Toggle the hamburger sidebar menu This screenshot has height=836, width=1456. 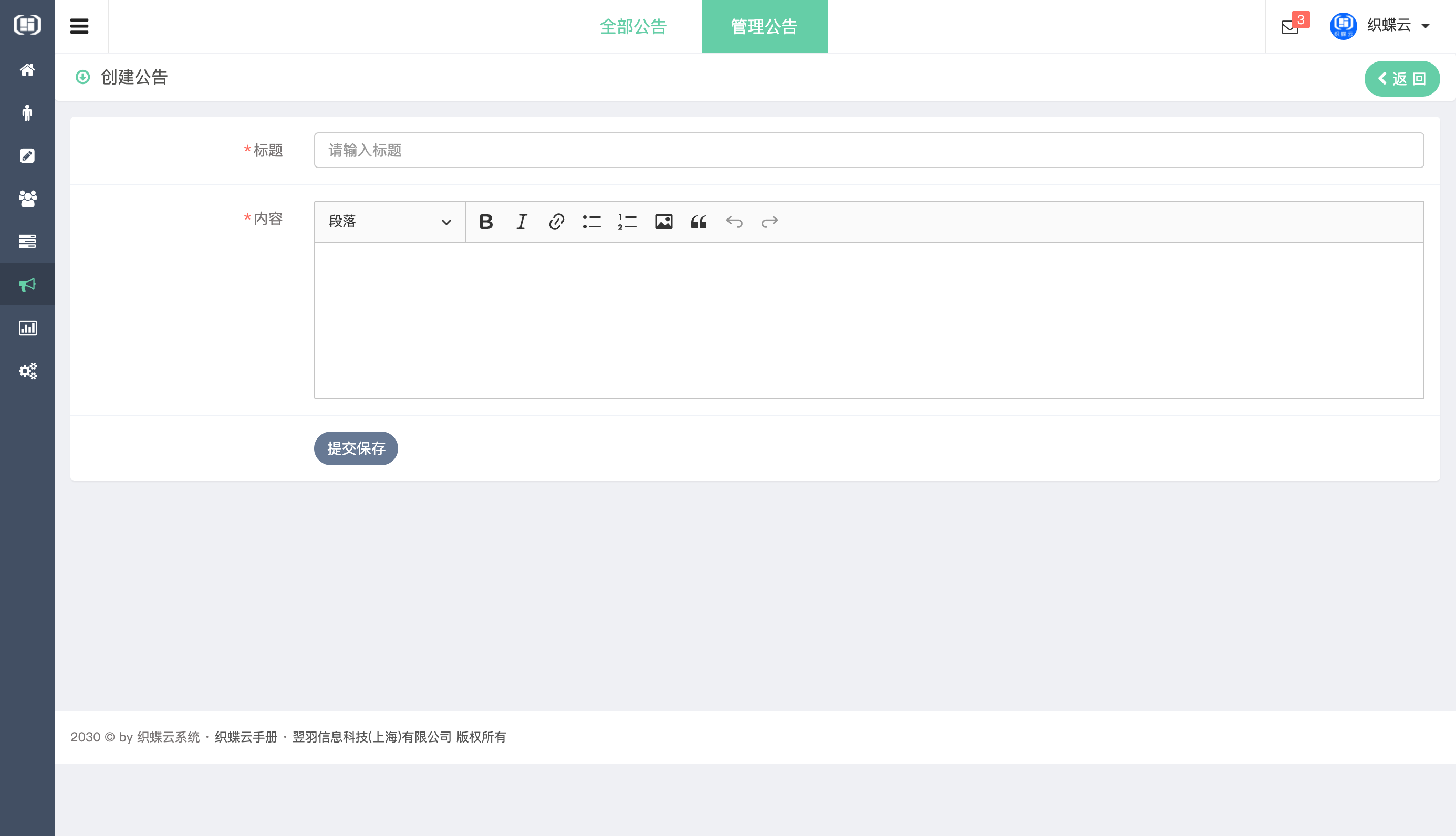pyautogui.click(x=79, y=26)
